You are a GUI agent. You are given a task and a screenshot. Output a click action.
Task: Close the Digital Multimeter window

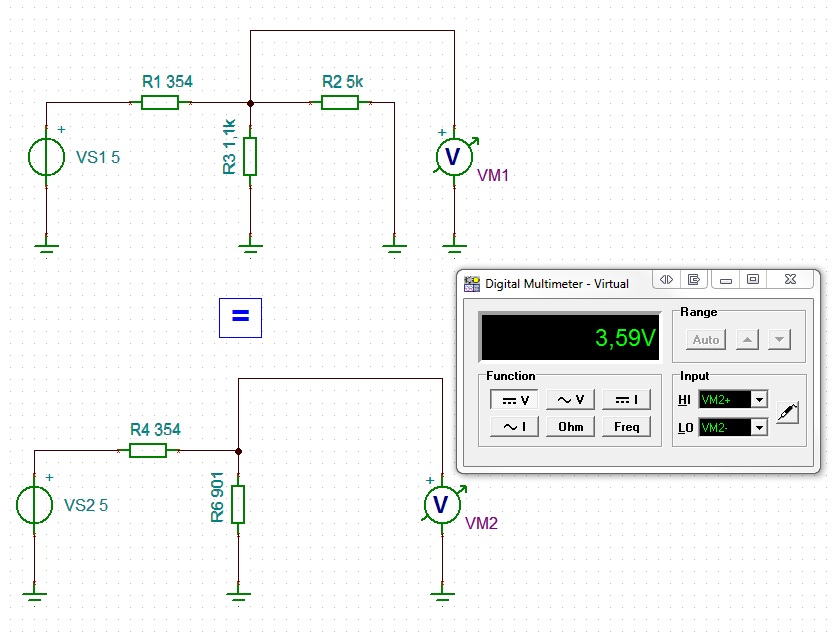click(x=790, y=279)
